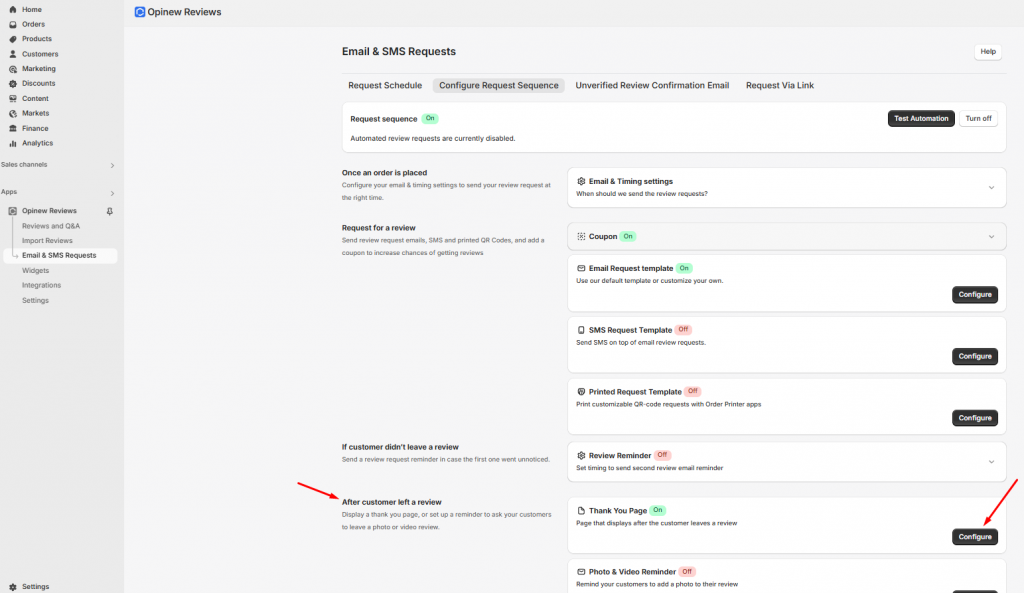1024x593 pixels.
Task: Click the Customers person icon
Action: coord(12,54)
